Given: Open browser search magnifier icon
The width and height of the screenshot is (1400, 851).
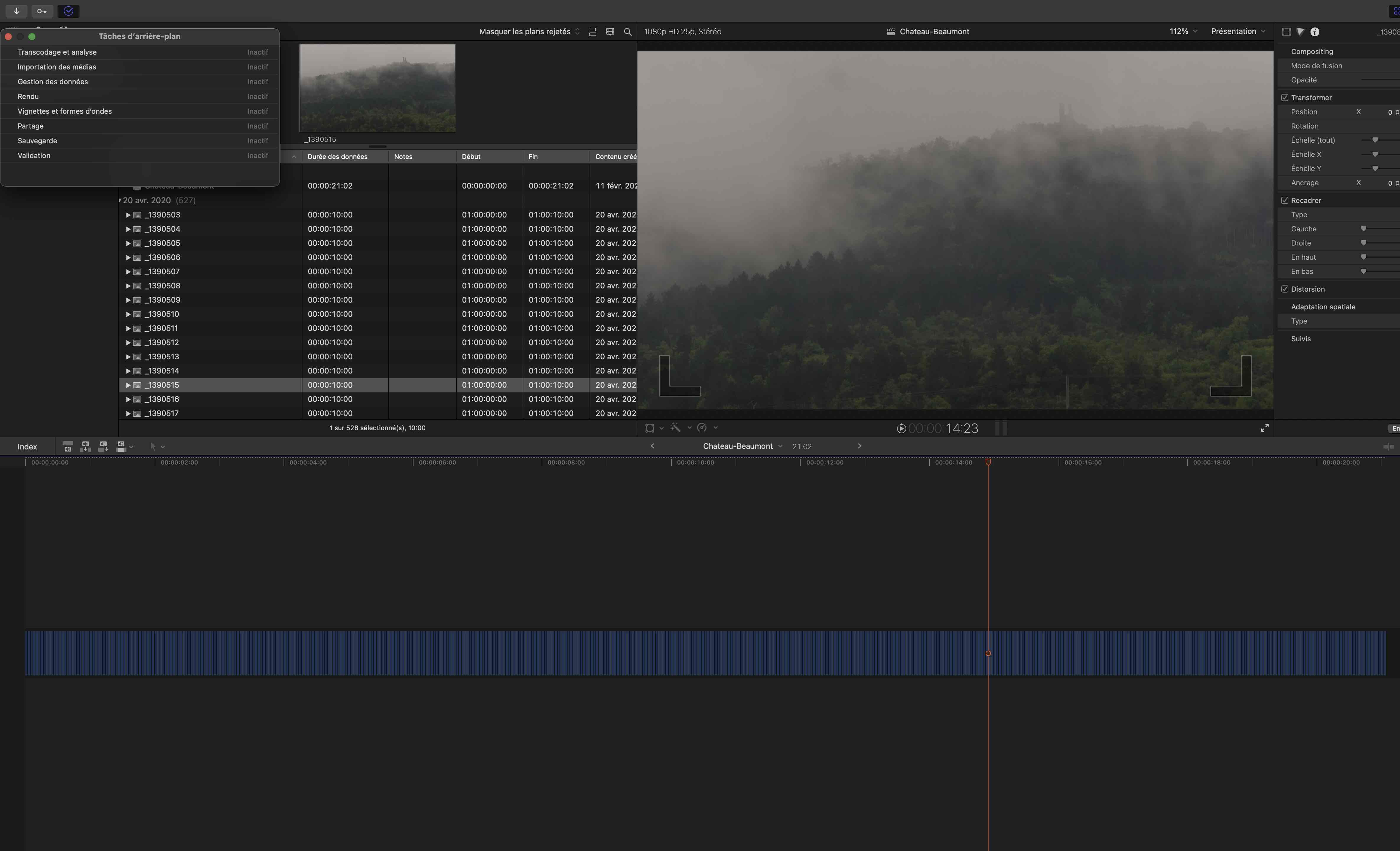Looking at the screenshot, I should 628,32.
